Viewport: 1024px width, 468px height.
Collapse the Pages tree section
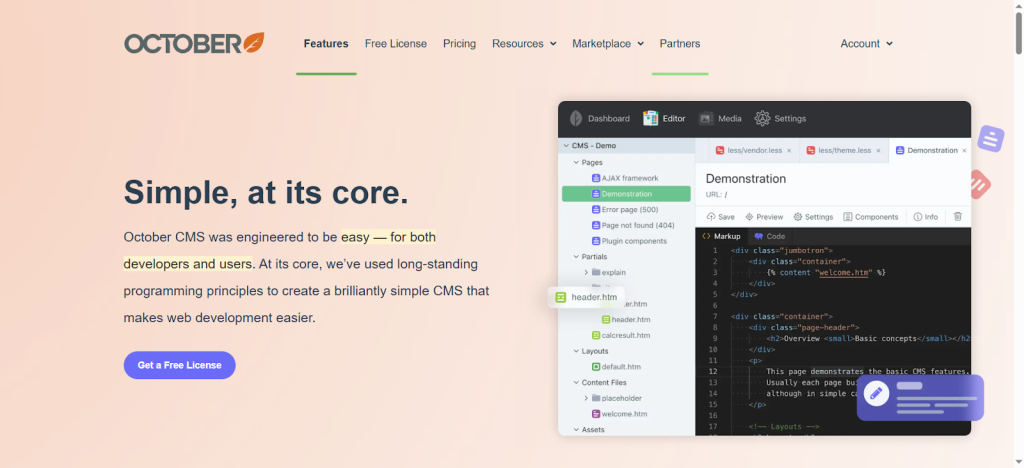(x=576, y=163)
